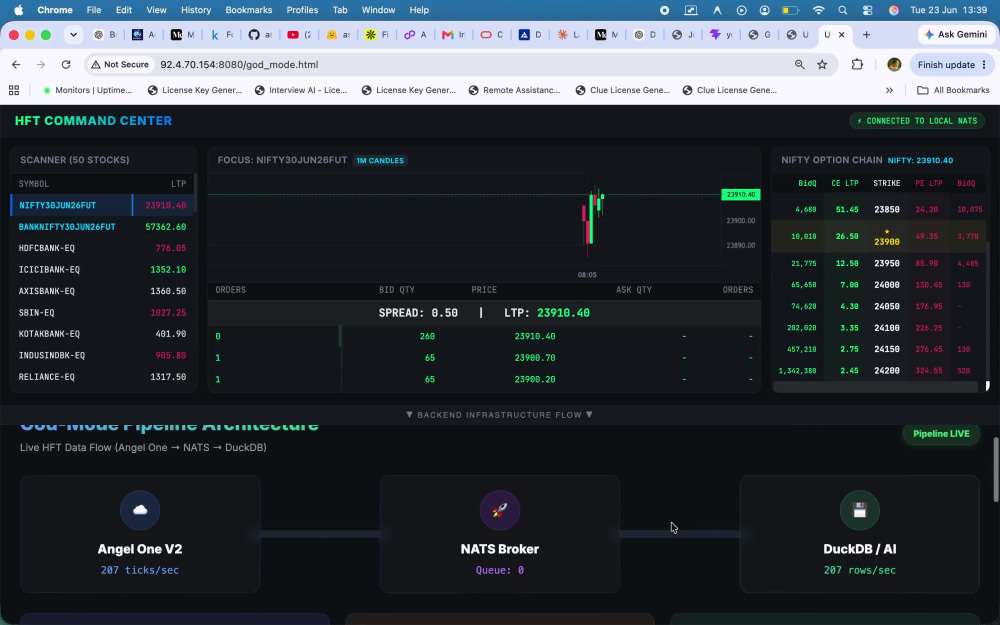Select RELIANCE-EQ row in scanner
1000x625 pixels.
103,377
